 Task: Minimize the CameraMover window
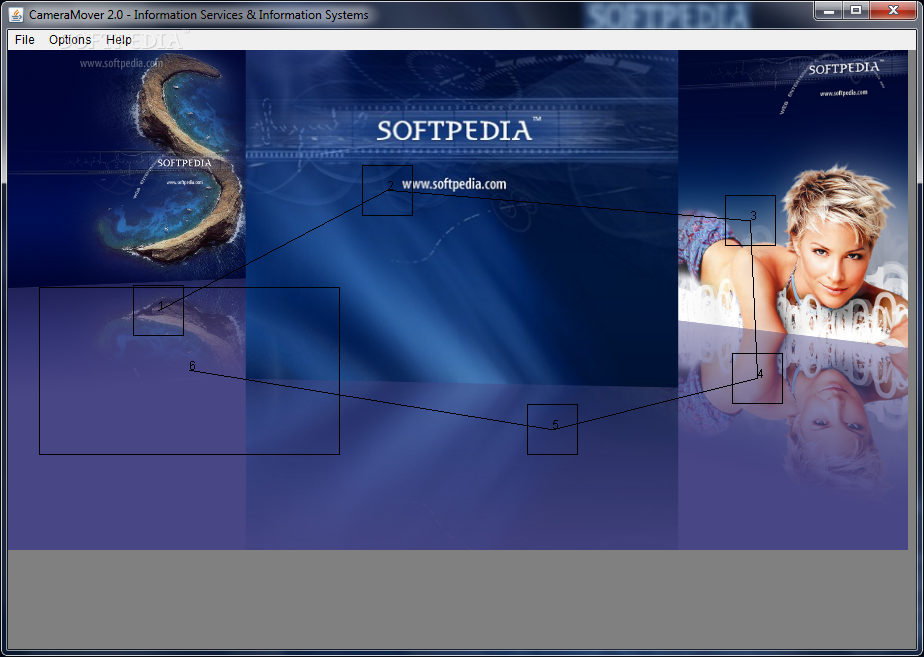click(829, 11)
